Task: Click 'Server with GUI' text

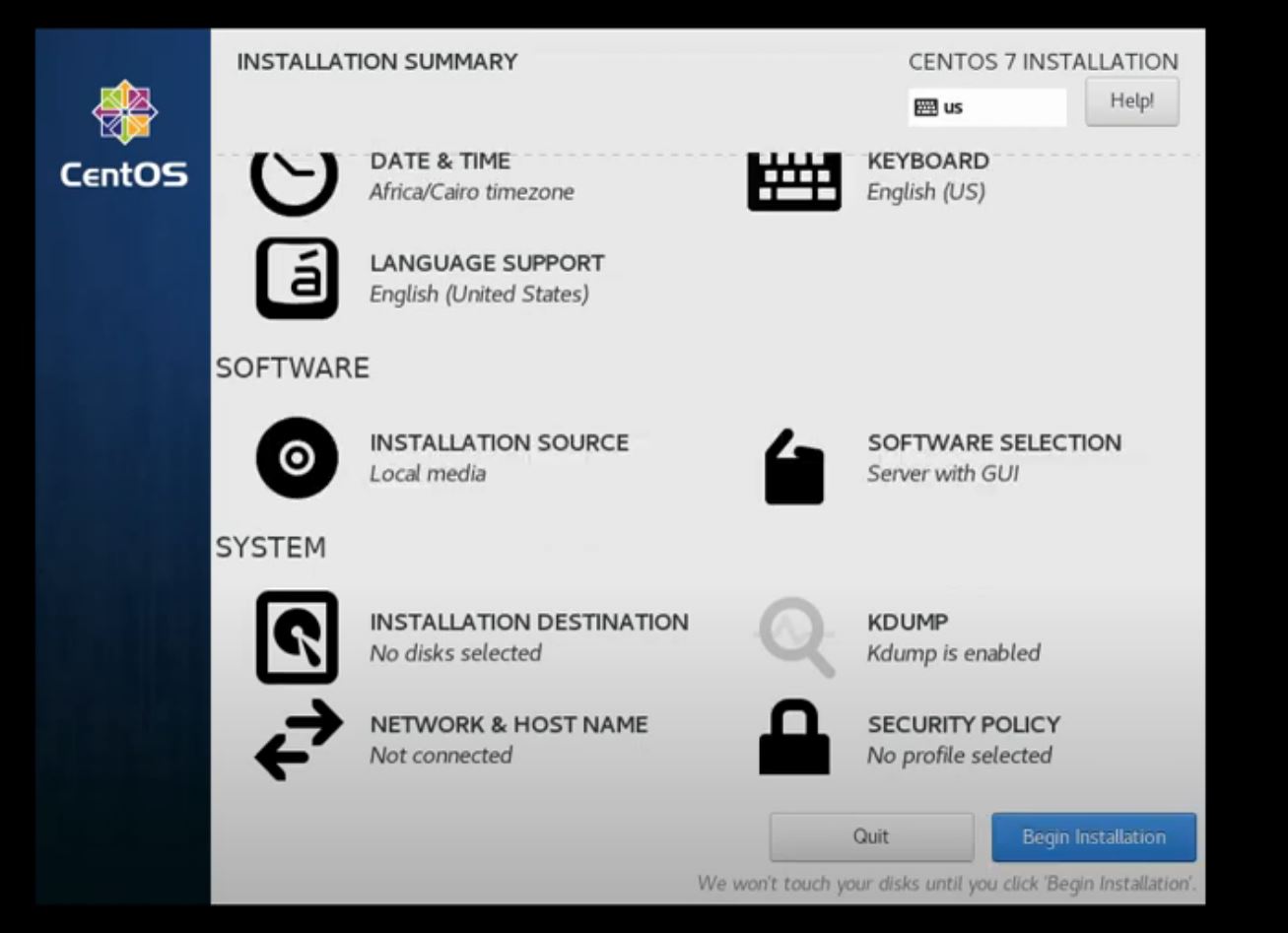Action: pyautogui.click(x=943, y=474)
